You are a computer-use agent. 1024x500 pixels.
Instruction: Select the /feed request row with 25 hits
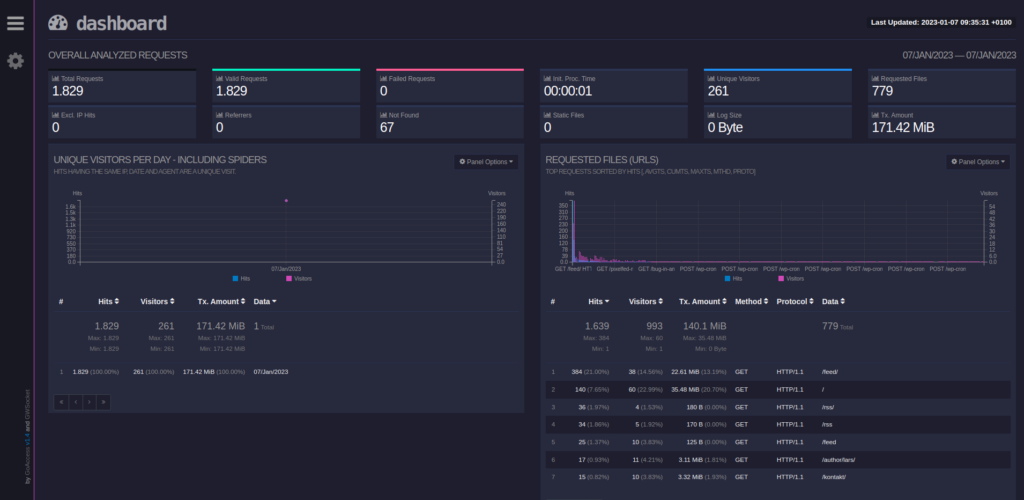click(x=778, y=442)
